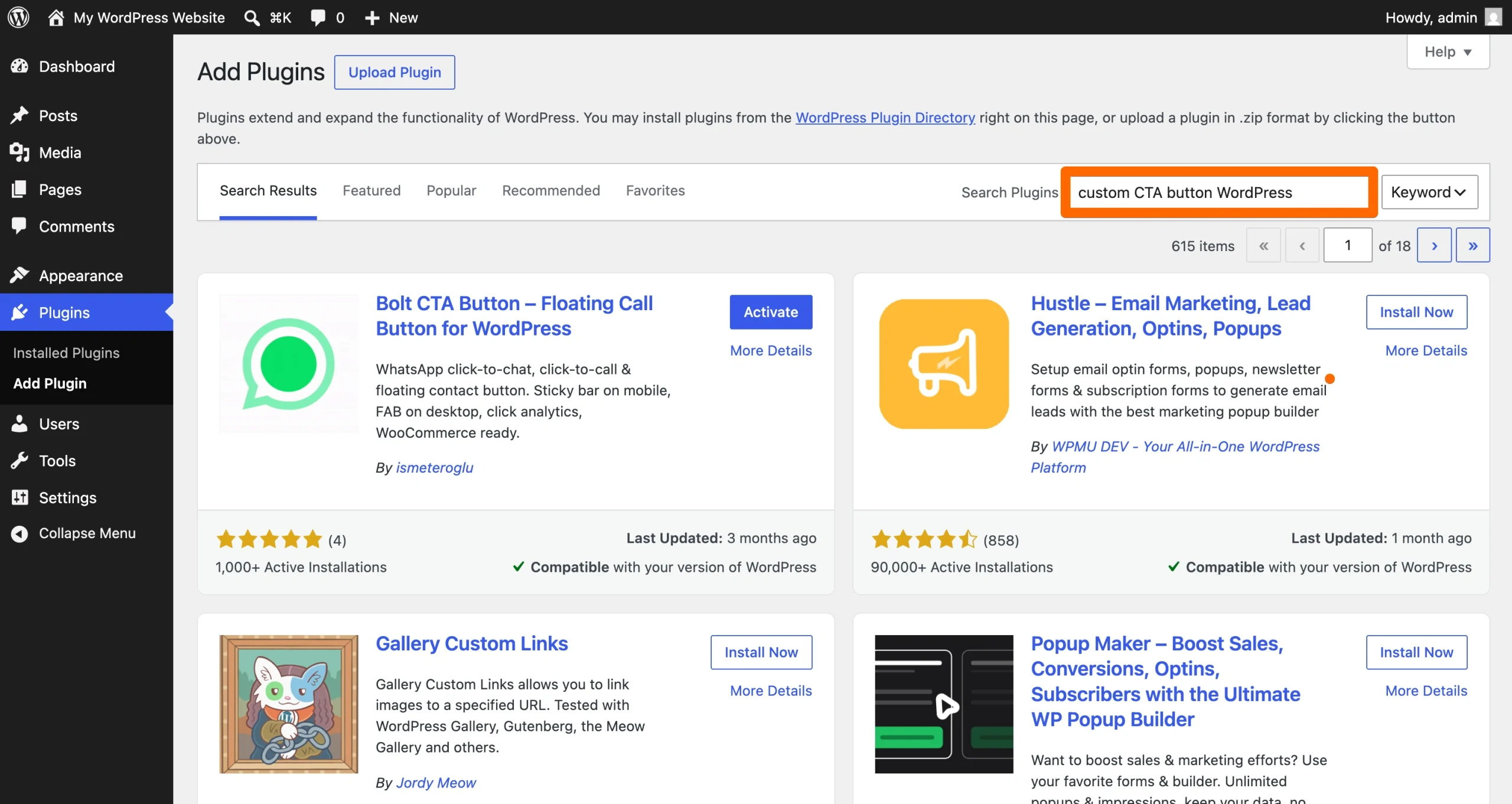Click the Comments bubble icon in sidebar
Viewport: 1512px width, 804px height.
click(x=19, y=226)
